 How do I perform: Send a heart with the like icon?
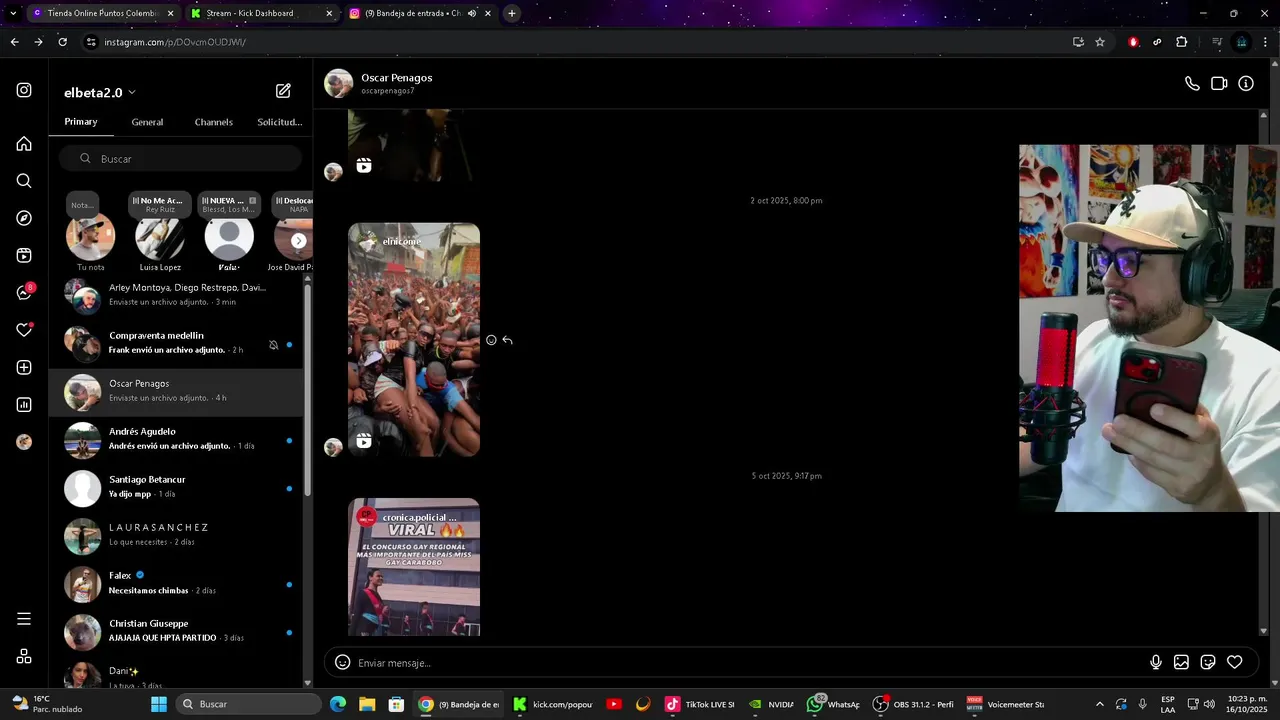pyautogui.click(x=1235, y=662)
